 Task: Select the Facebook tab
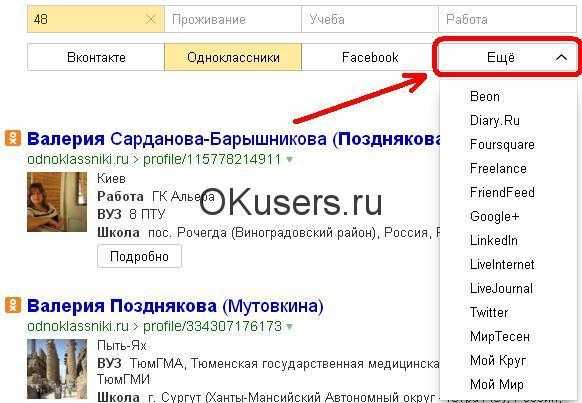[370, 57]
